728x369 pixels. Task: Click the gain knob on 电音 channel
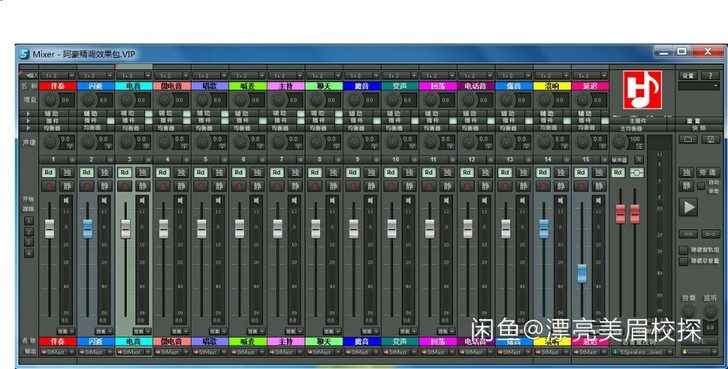tap(126, 100)
